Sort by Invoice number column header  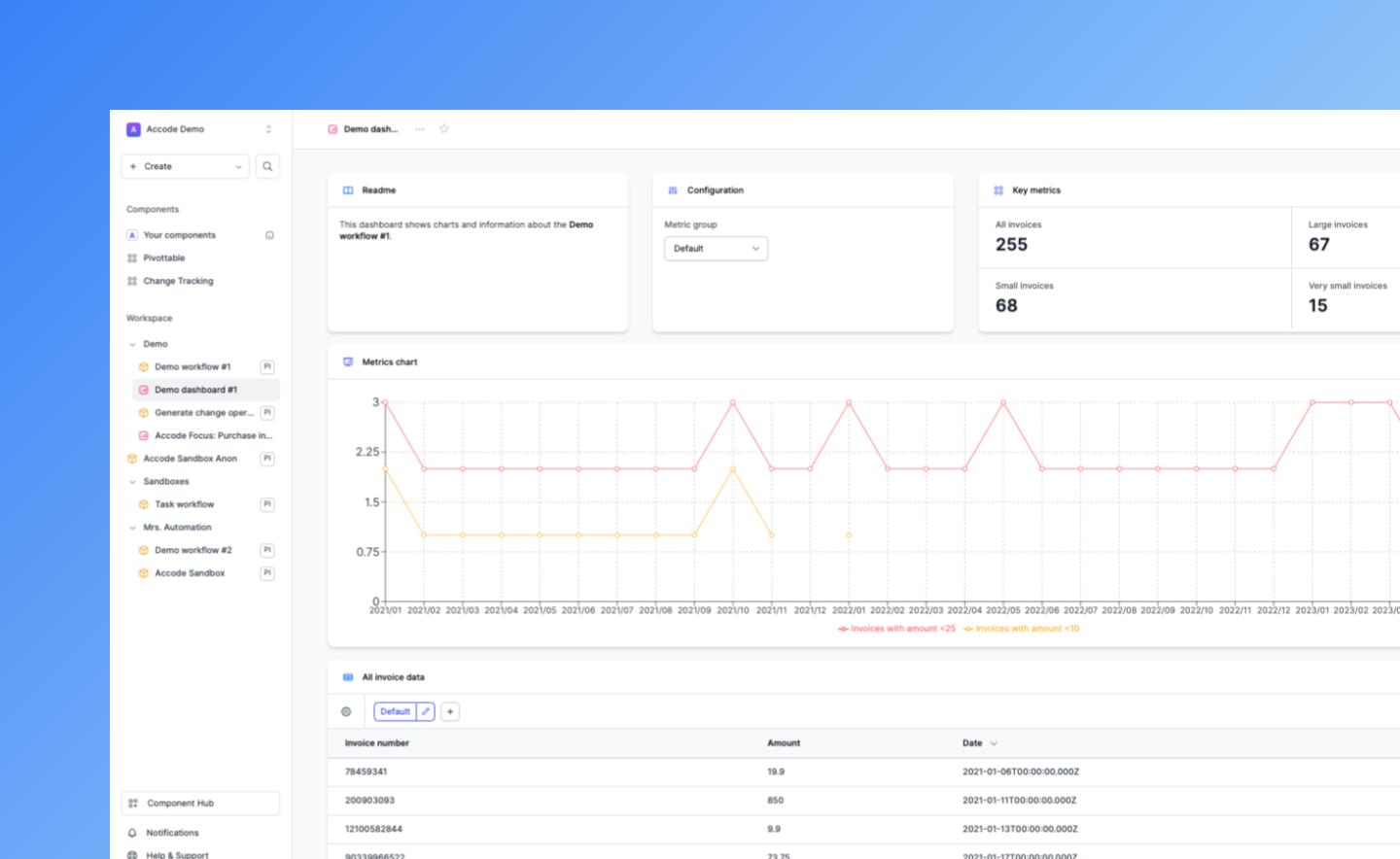(x=377, y=743)
